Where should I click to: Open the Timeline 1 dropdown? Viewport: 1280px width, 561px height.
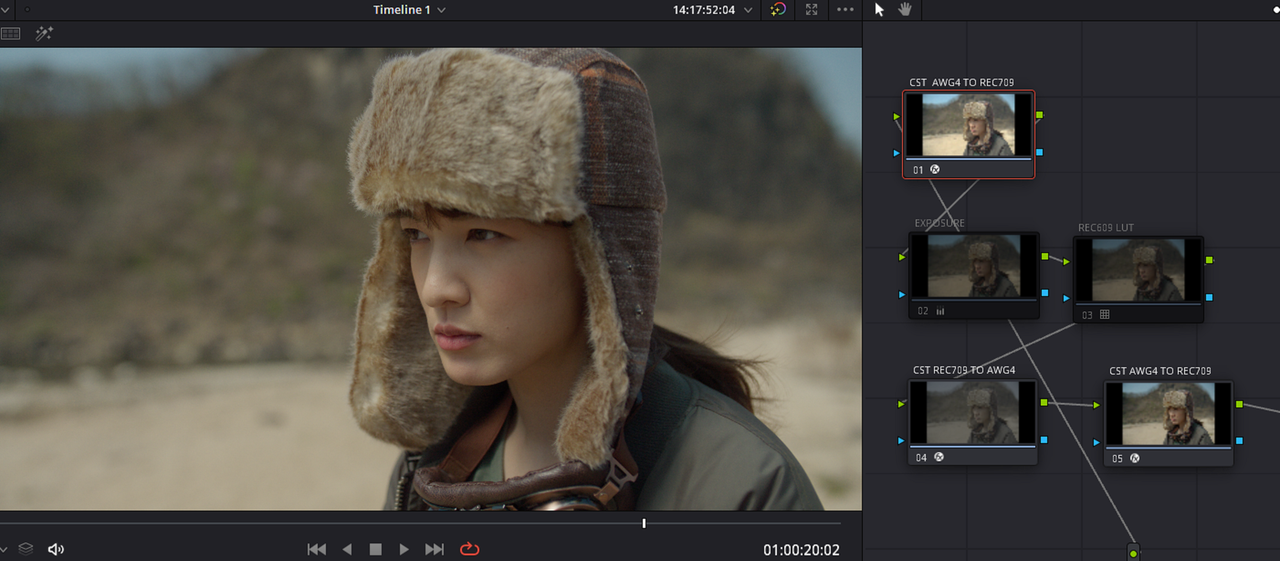tap(409, 10)
